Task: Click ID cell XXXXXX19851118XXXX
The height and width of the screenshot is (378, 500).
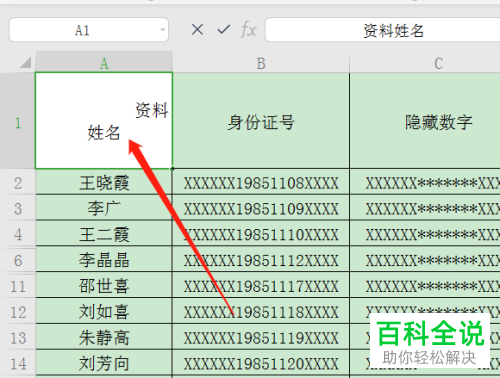Action: pyautogui.click(x=261, y=311)
